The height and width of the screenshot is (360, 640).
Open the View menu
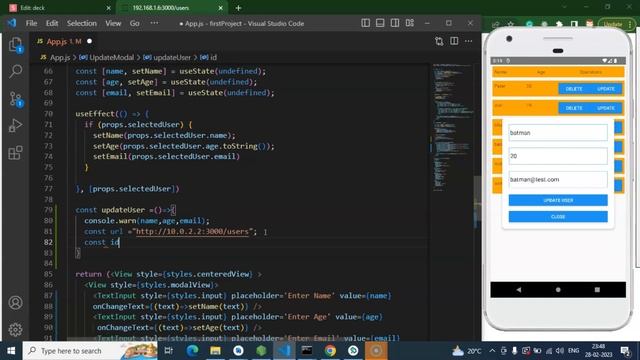point(113,23)
